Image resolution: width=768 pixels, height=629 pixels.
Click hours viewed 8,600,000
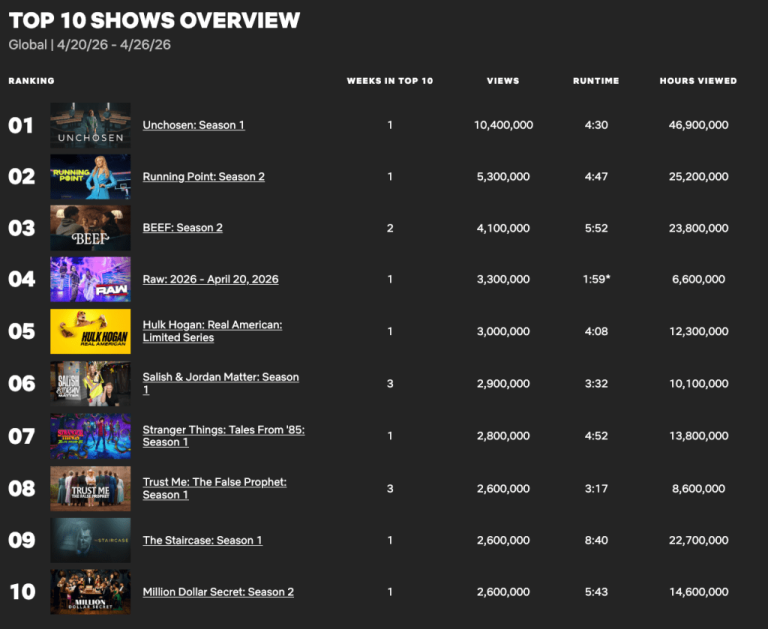pos(698,488)
